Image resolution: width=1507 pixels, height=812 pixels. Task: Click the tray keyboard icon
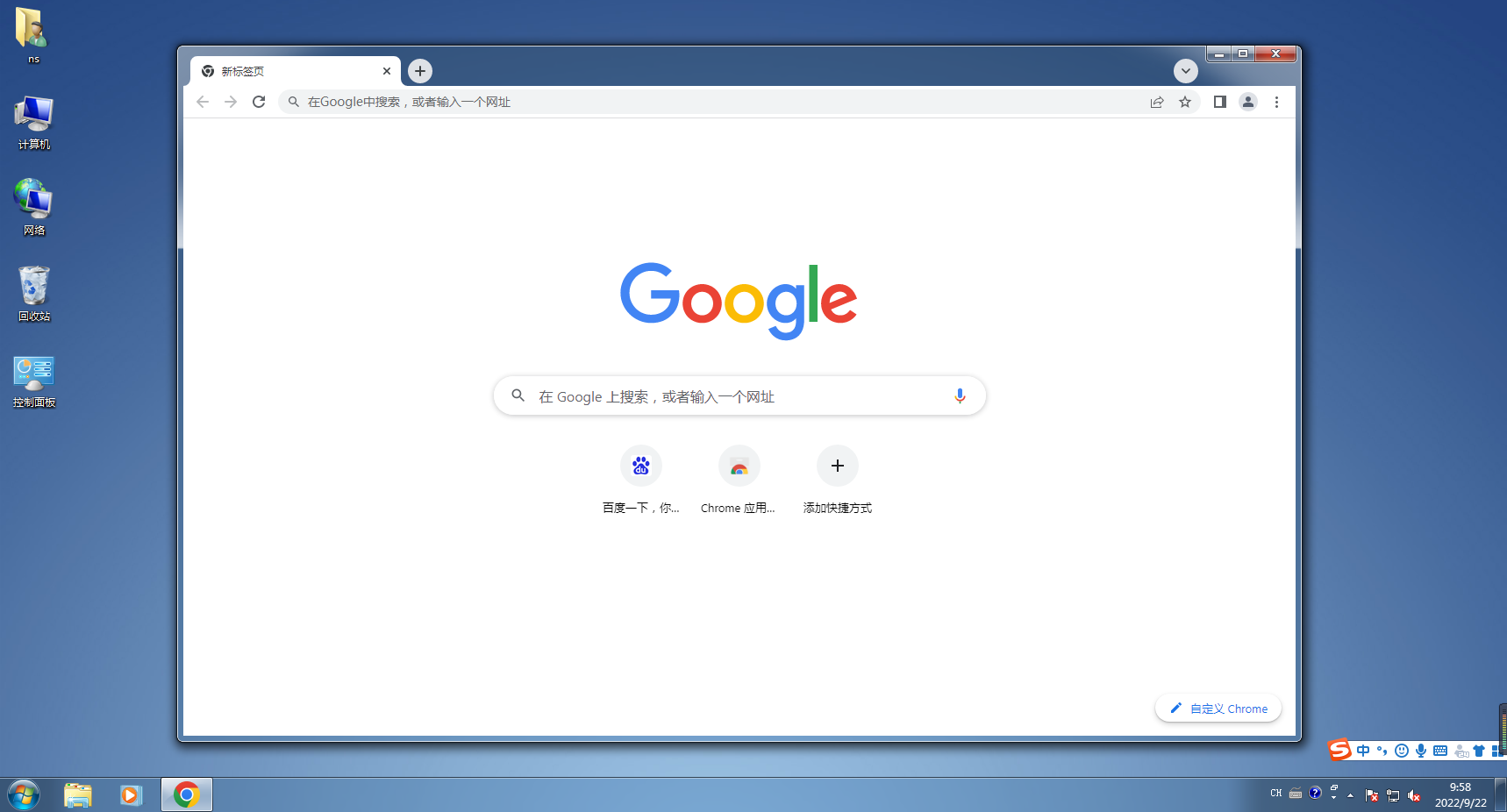tap(1296, 794)
